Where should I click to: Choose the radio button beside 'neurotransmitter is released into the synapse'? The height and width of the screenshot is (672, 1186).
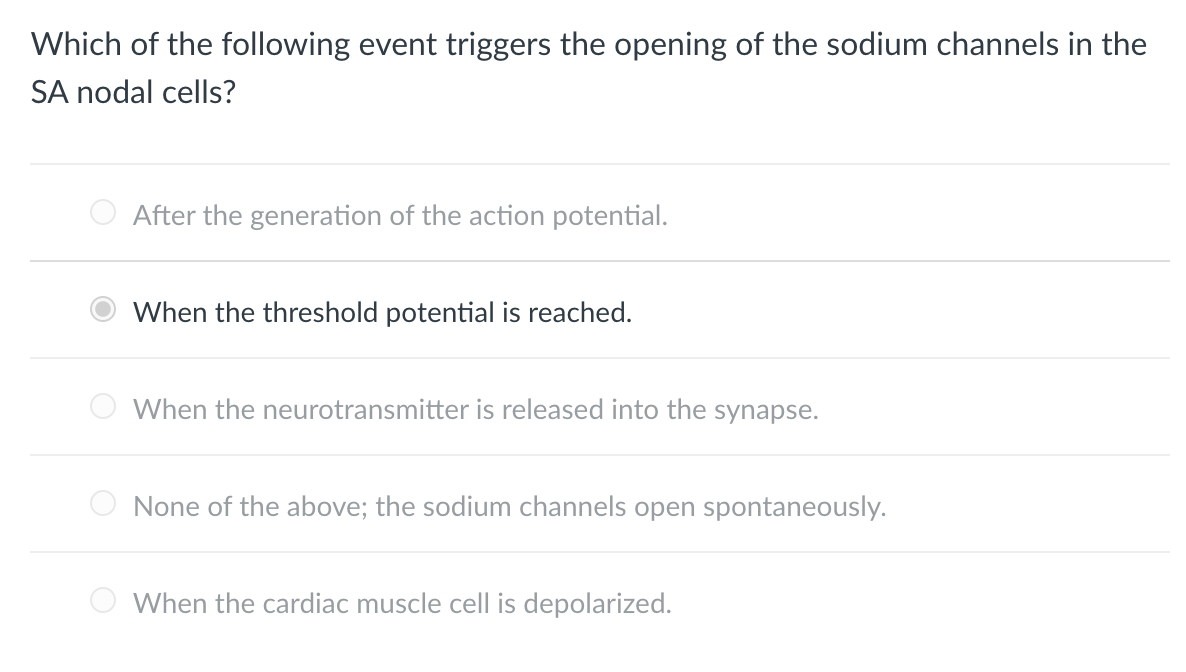103,406
